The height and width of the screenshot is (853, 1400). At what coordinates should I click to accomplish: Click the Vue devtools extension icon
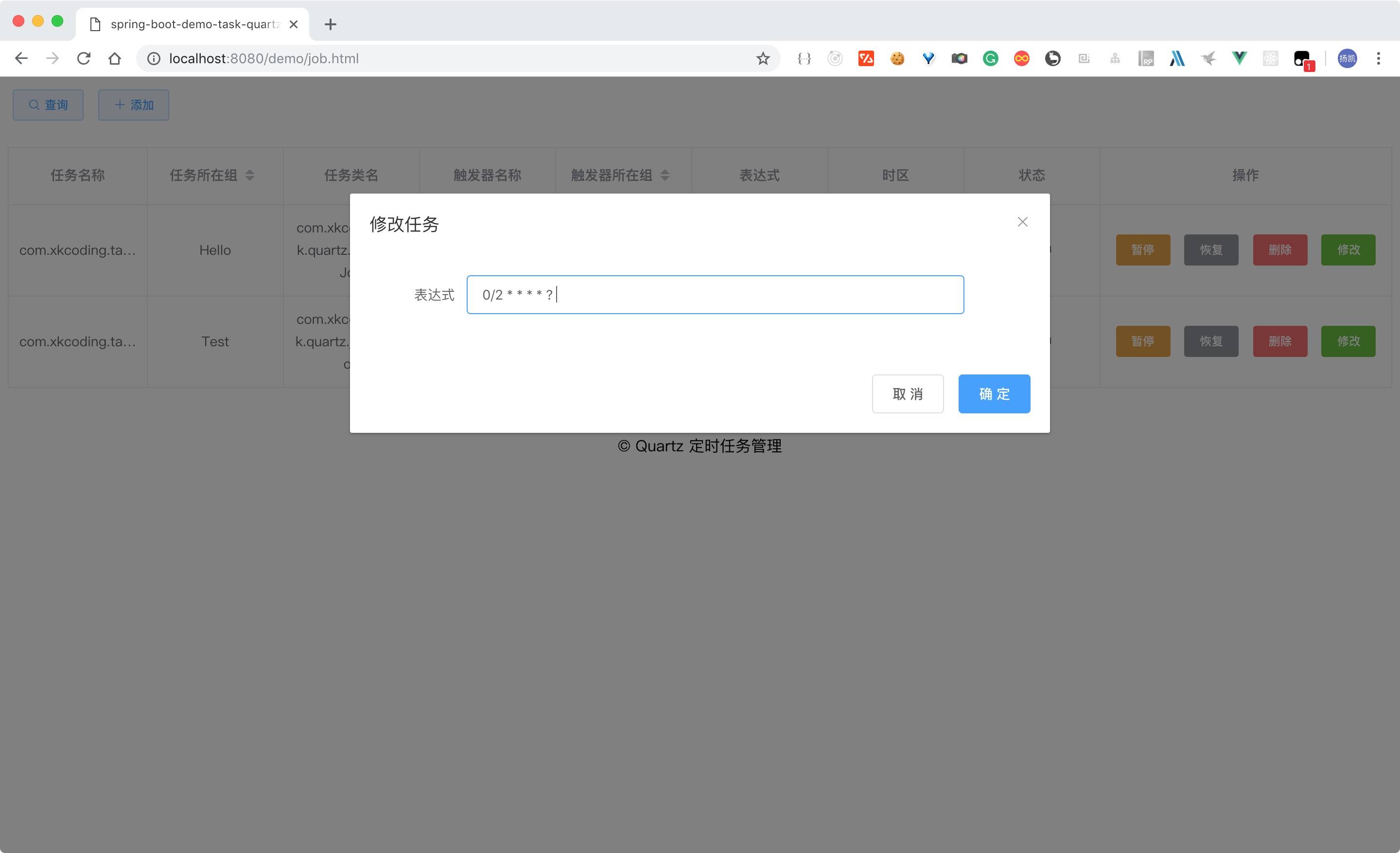tap(1239, 58)
